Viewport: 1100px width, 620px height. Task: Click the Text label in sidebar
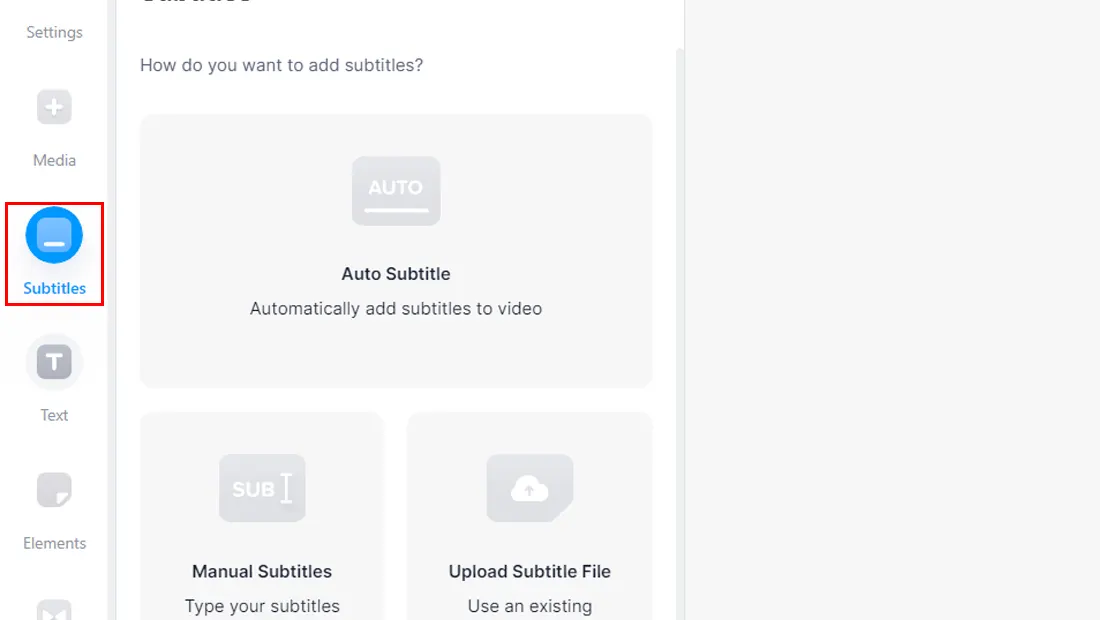click(x=54, y=415)
